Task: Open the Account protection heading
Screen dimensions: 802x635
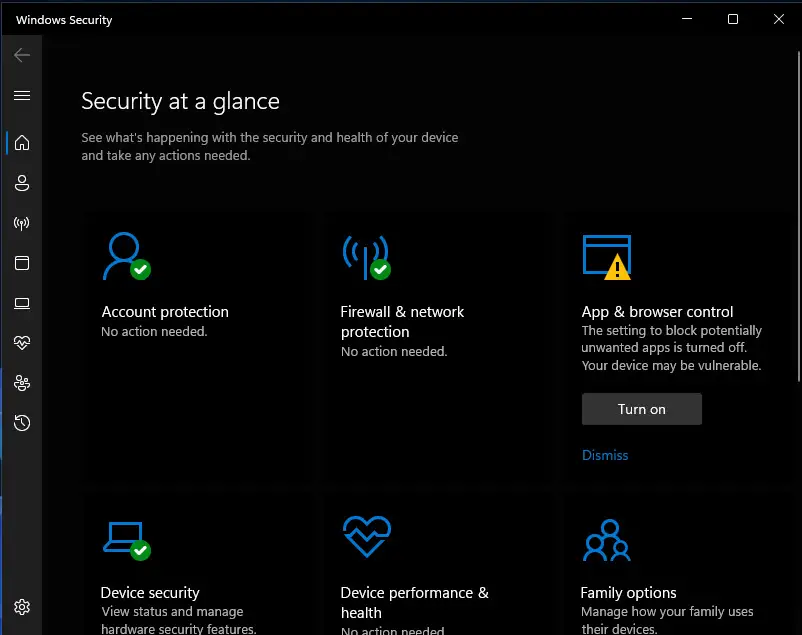Action: [x=165, y=312]
